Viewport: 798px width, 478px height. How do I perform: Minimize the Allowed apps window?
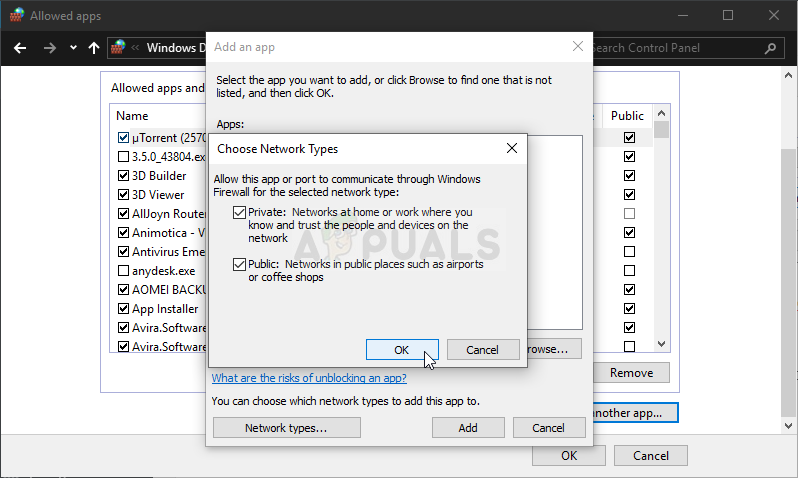[x=683, y=15]
